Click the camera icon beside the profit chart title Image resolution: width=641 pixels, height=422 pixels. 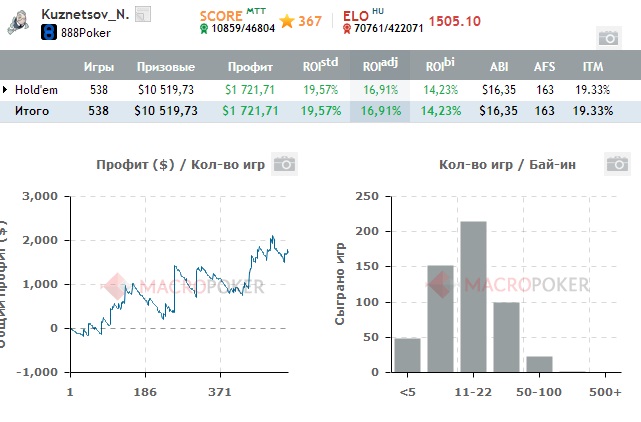[284, 164]
